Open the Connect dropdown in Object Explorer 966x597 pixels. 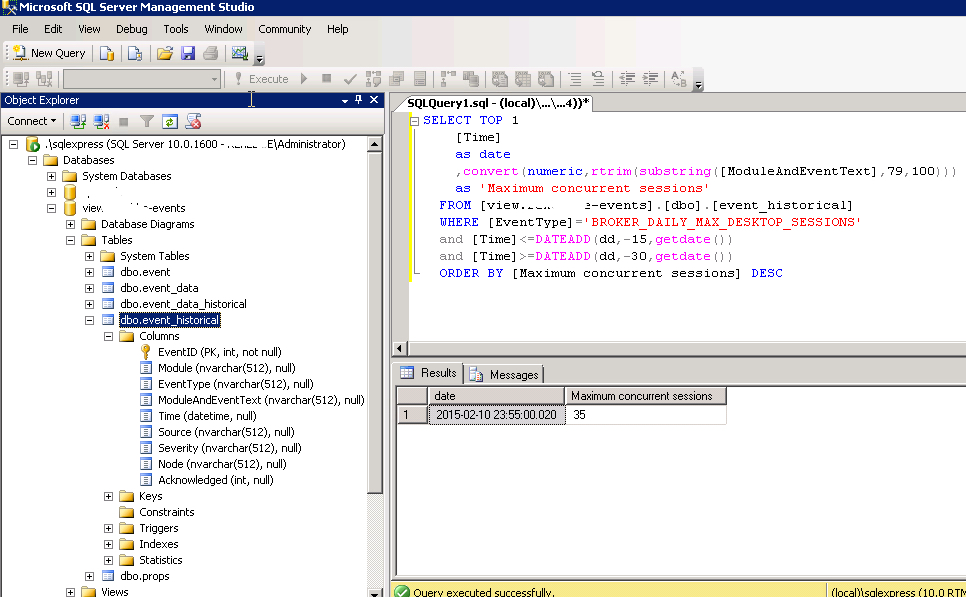click(31, 121)
